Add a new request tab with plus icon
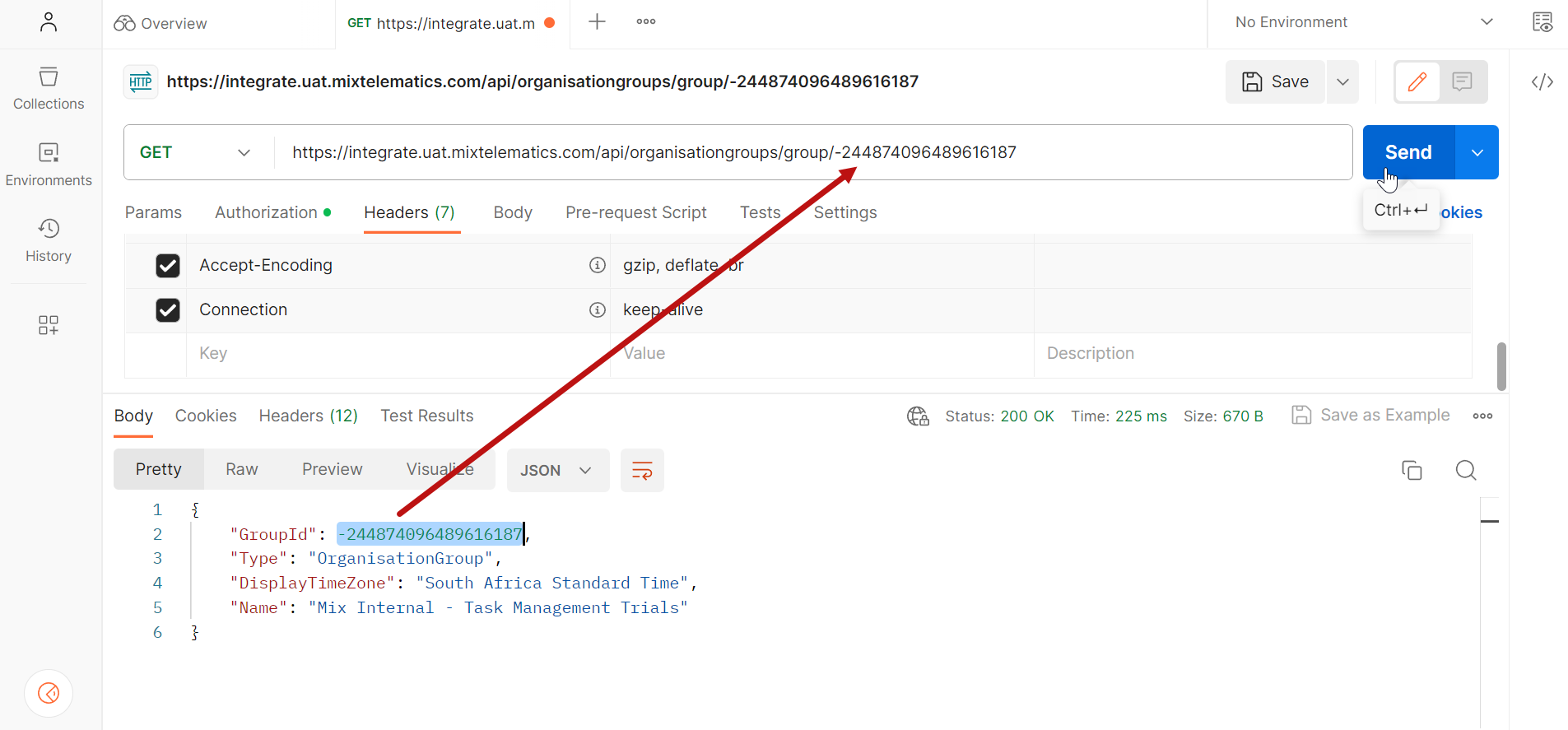This screenshot has height=730, width=1568. coord(597,22)
